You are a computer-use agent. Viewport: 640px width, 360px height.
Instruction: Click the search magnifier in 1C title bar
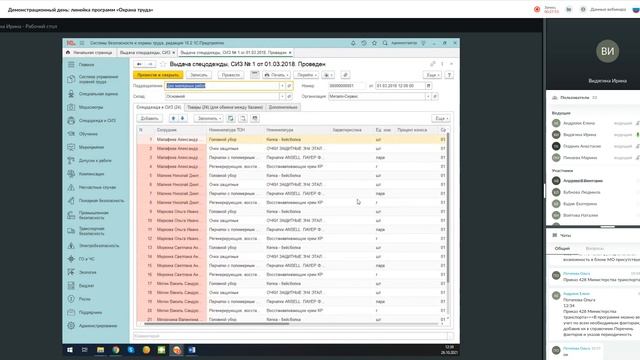click(x=385, y=43)
